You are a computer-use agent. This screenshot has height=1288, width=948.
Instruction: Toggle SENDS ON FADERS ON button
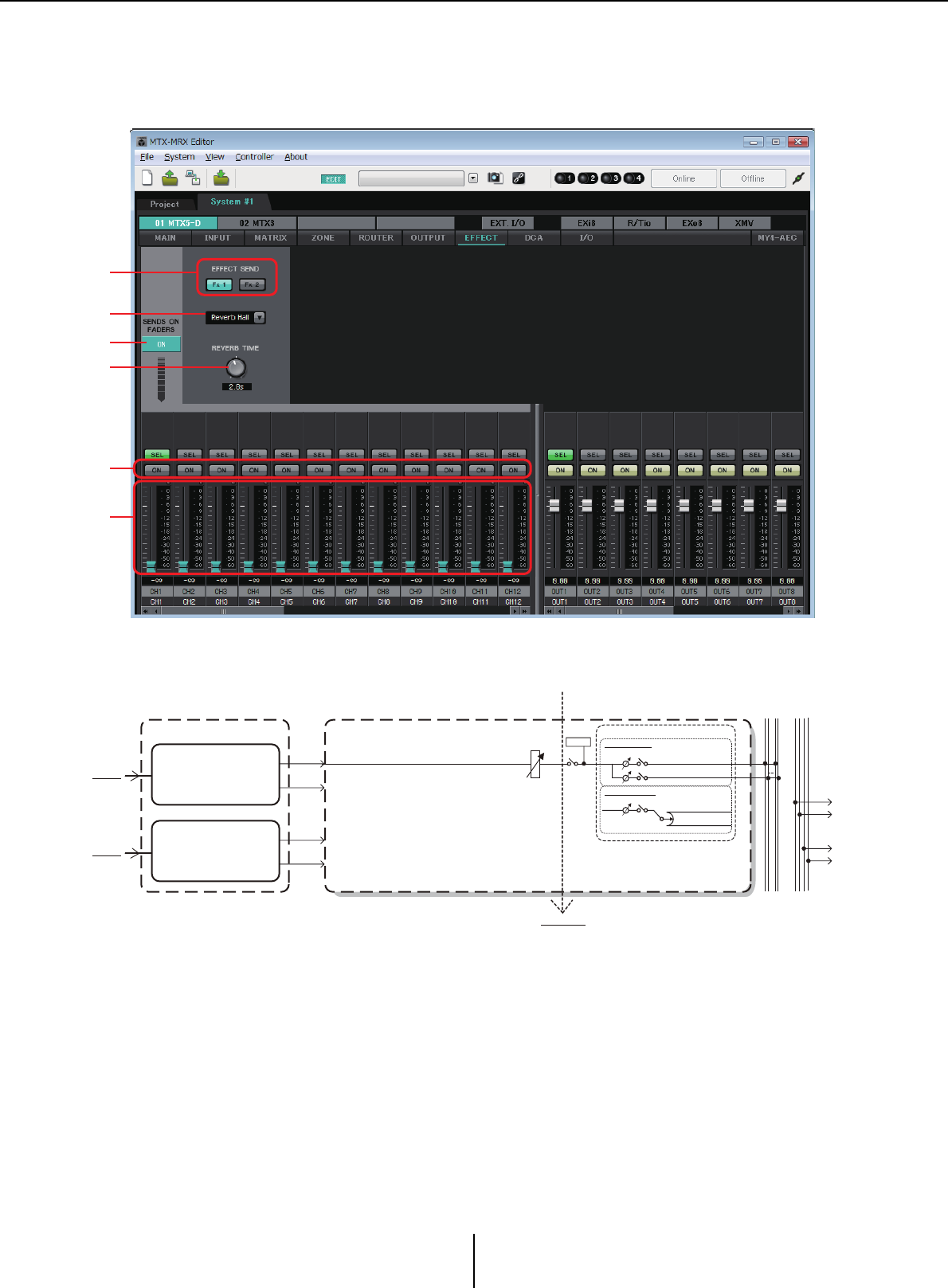pos(161,344)
